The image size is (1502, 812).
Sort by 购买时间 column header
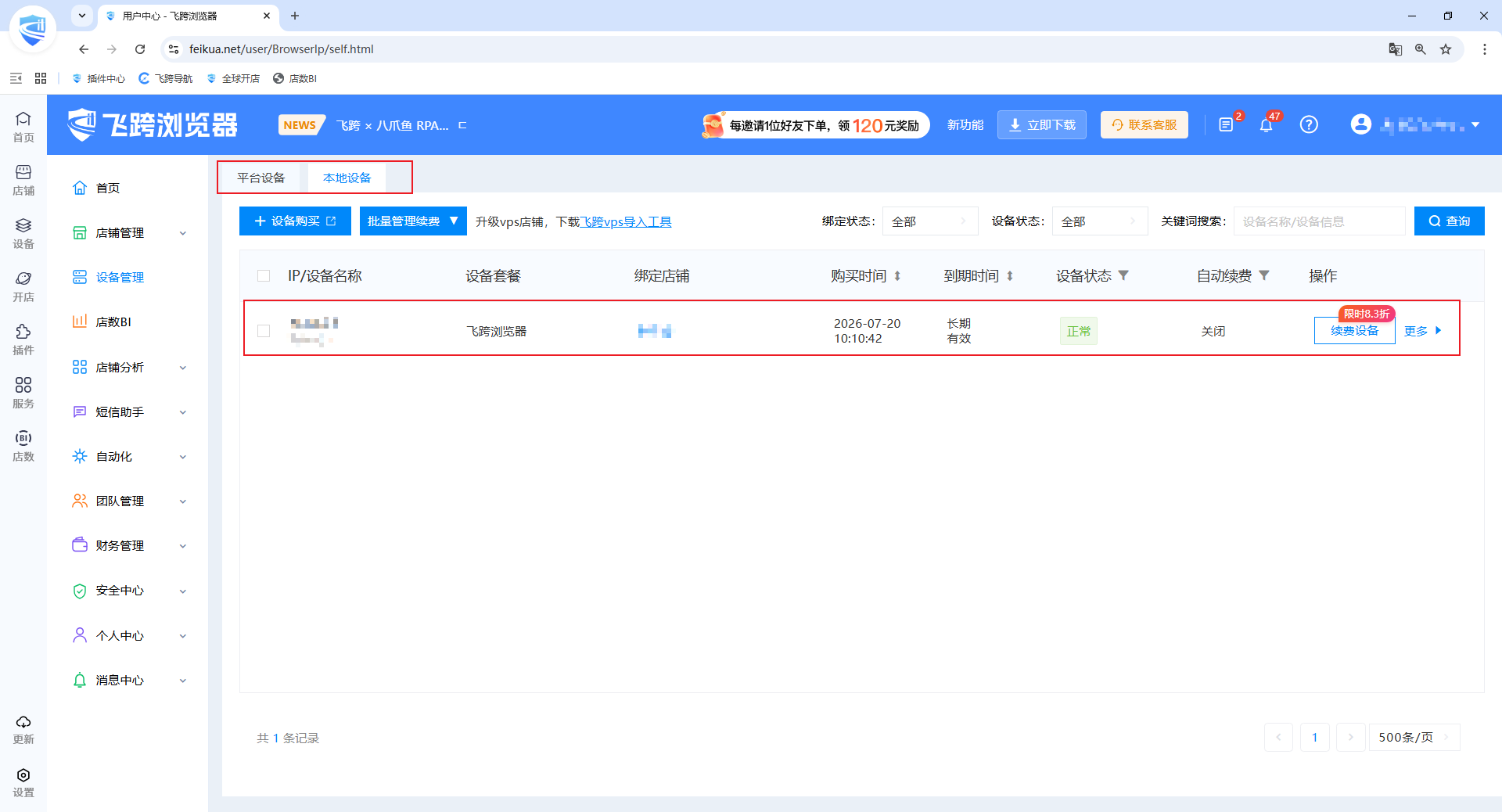865,275
